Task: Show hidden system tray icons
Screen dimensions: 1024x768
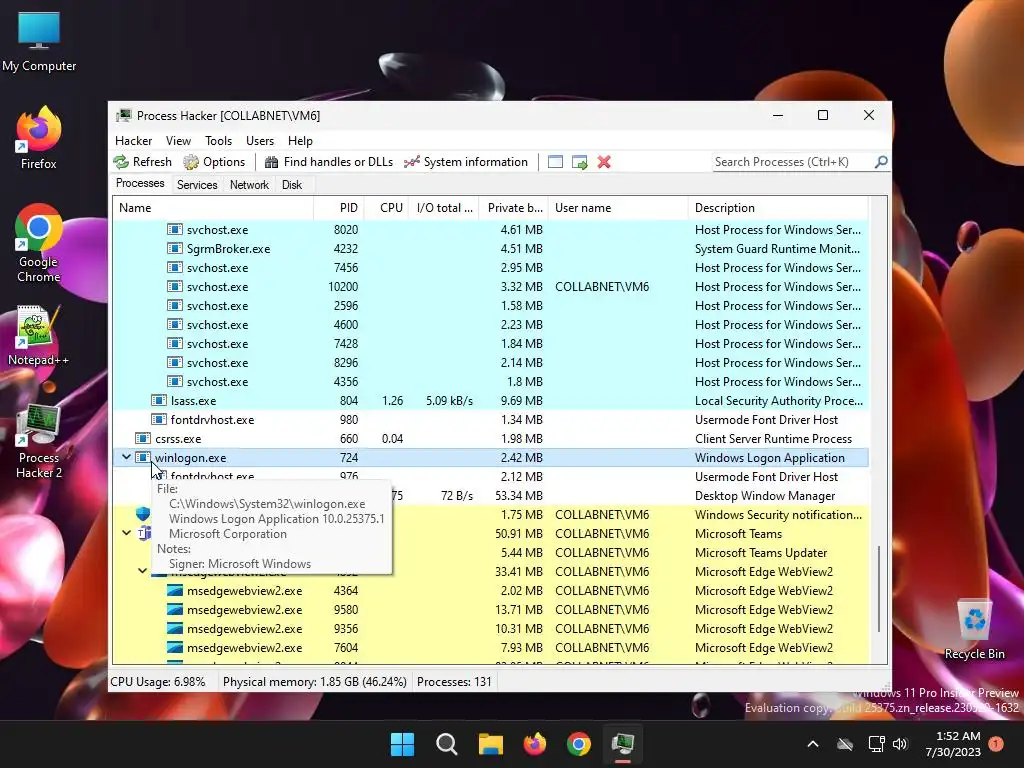Action: (x=813, y=744)
